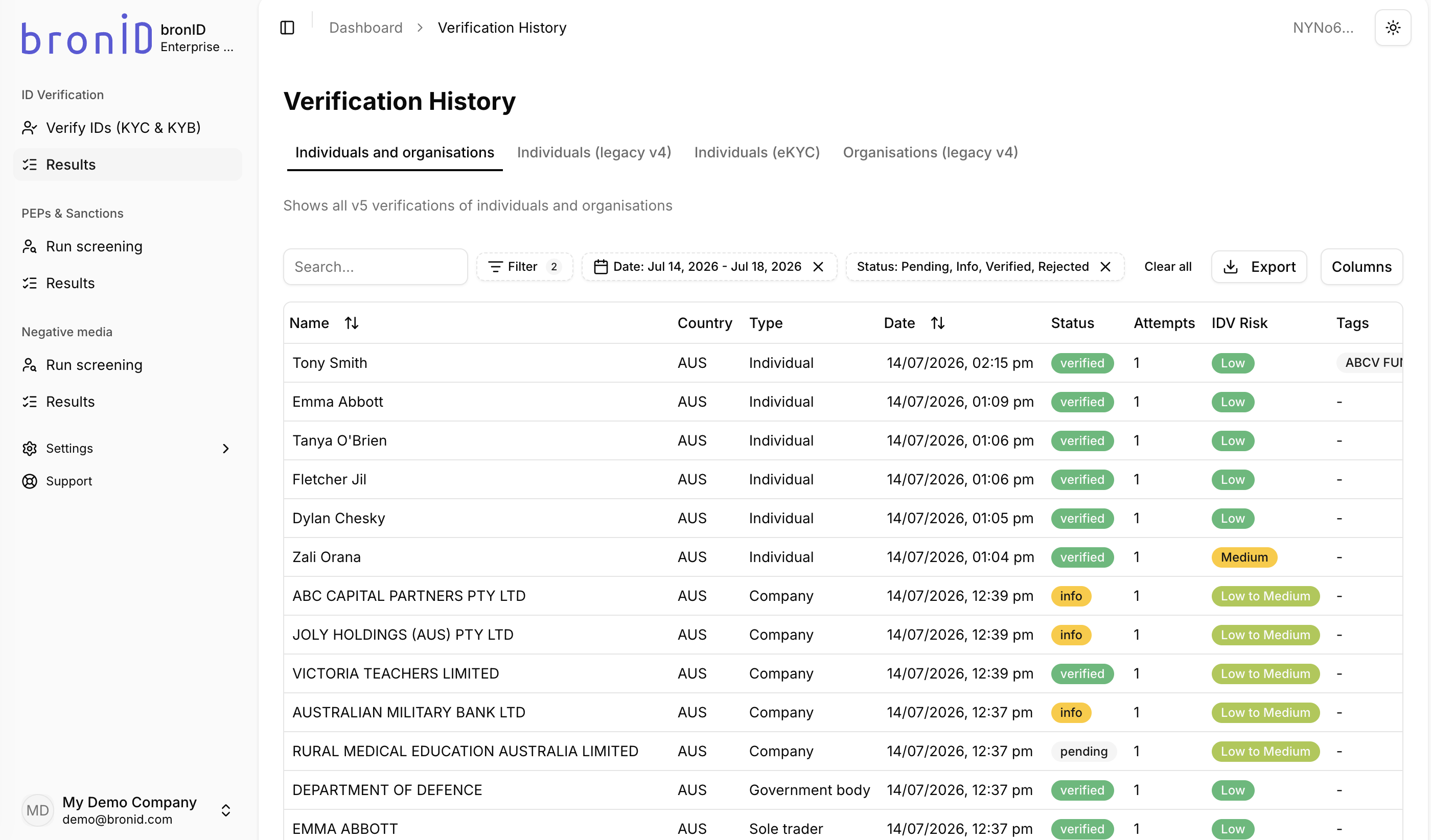Open the Date range filter calendar icon
This screenshot has height=840, width=1431.
pyautogui.click(x=601, y=267)
